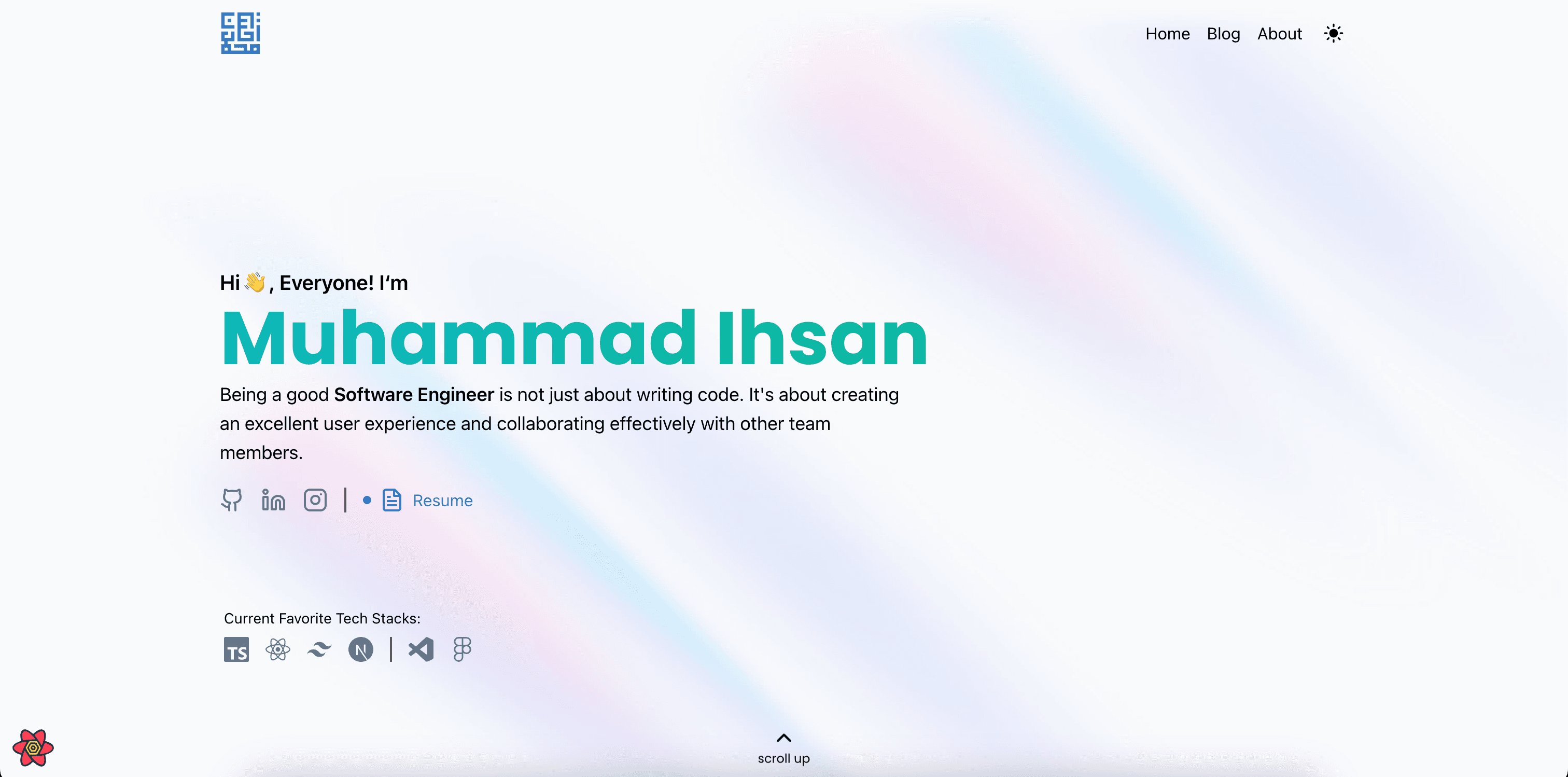Toggle light/dark mode with sun icon

pos(1334,33)
